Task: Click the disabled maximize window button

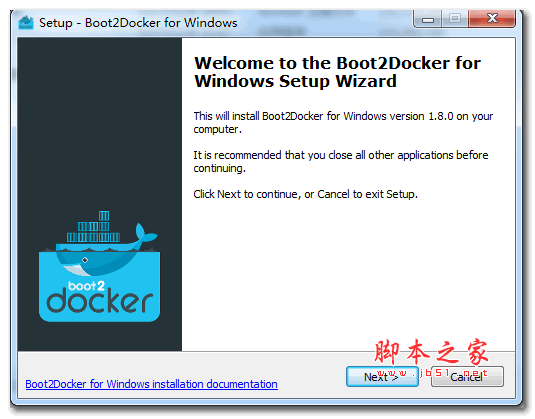Action: click(455, 18)
